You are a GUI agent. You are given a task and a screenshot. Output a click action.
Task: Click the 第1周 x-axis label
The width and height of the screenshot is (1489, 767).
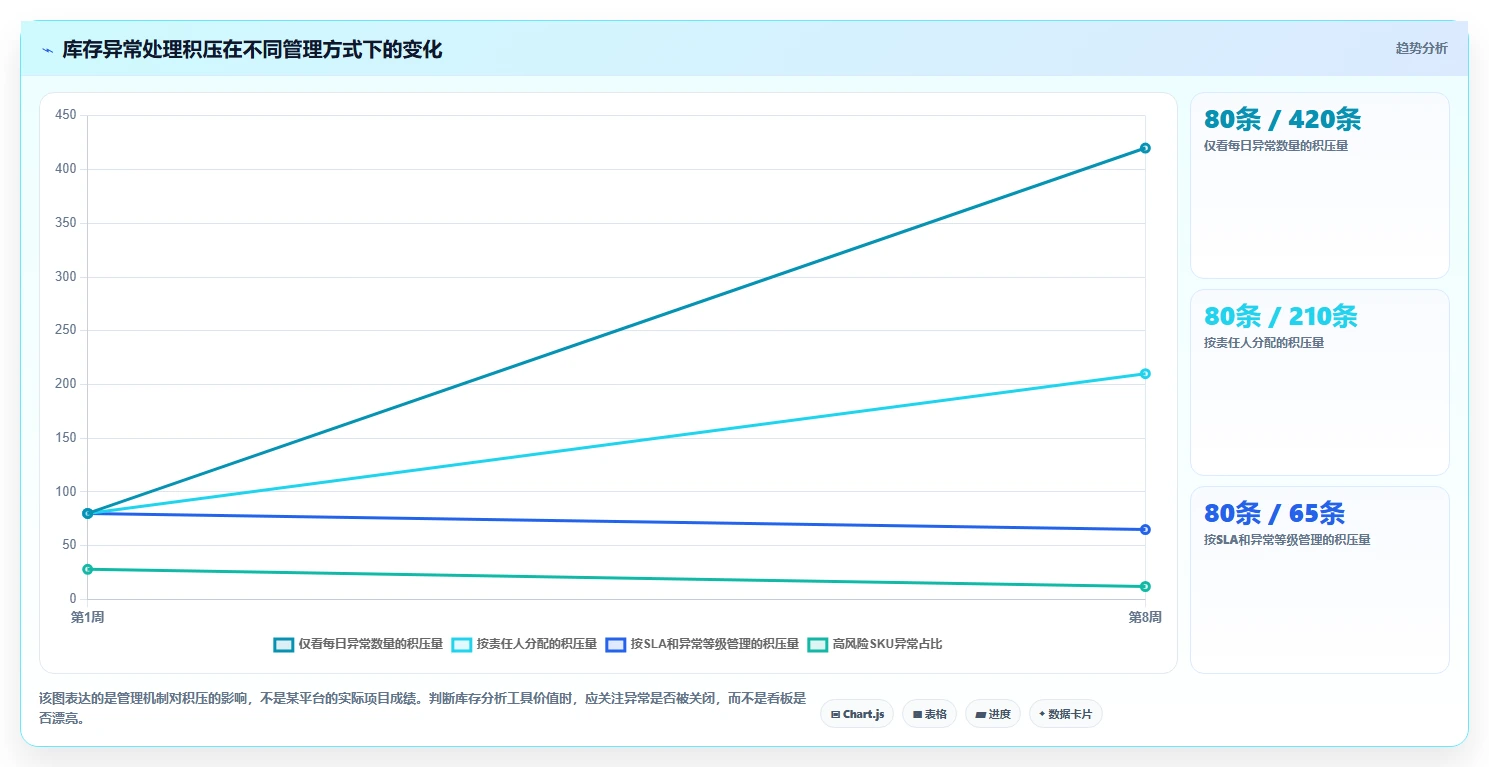pyautogui.click(x=87, y=617)
